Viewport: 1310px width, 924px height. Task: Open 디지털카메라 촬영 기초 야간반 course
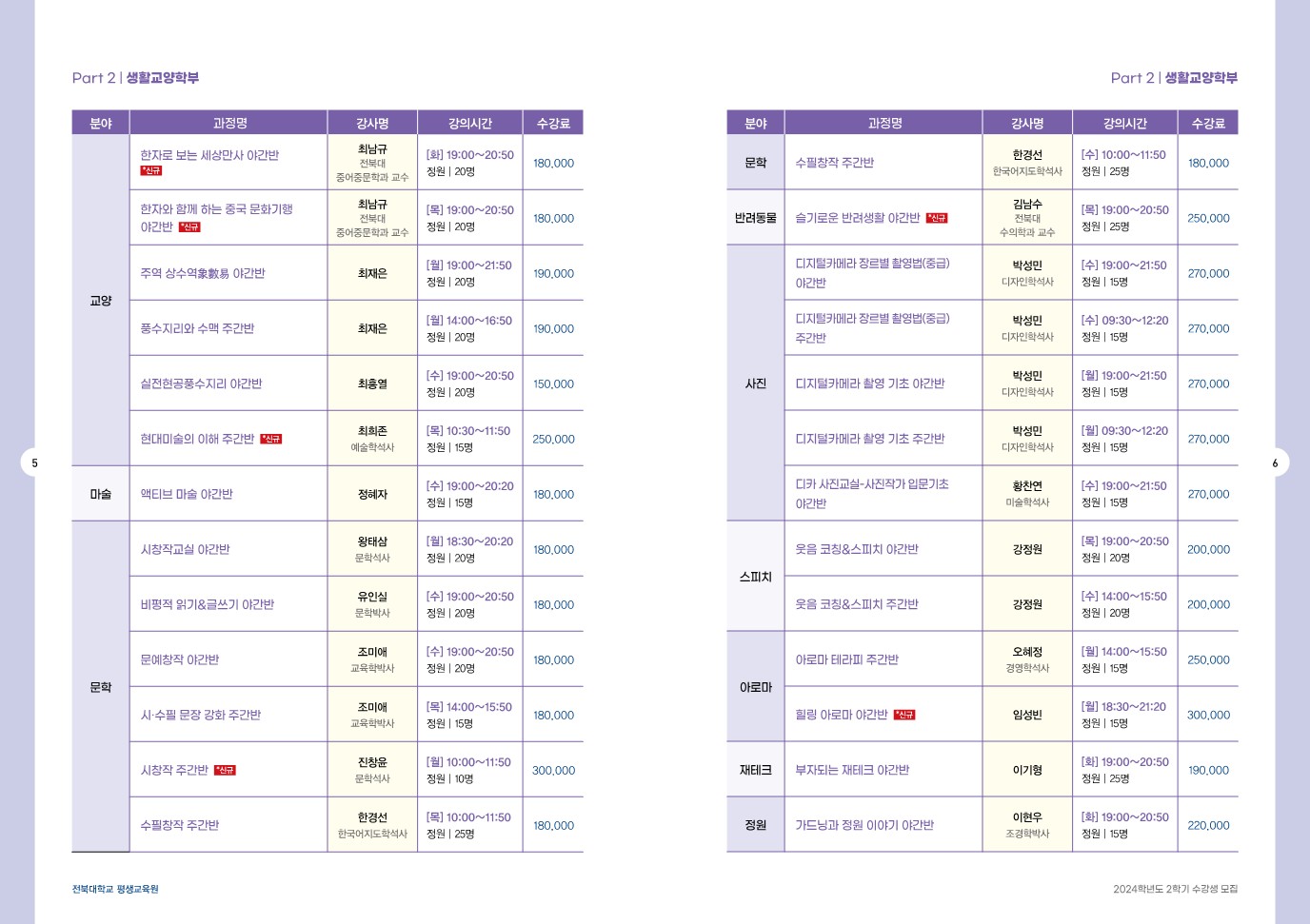point(869,384)
